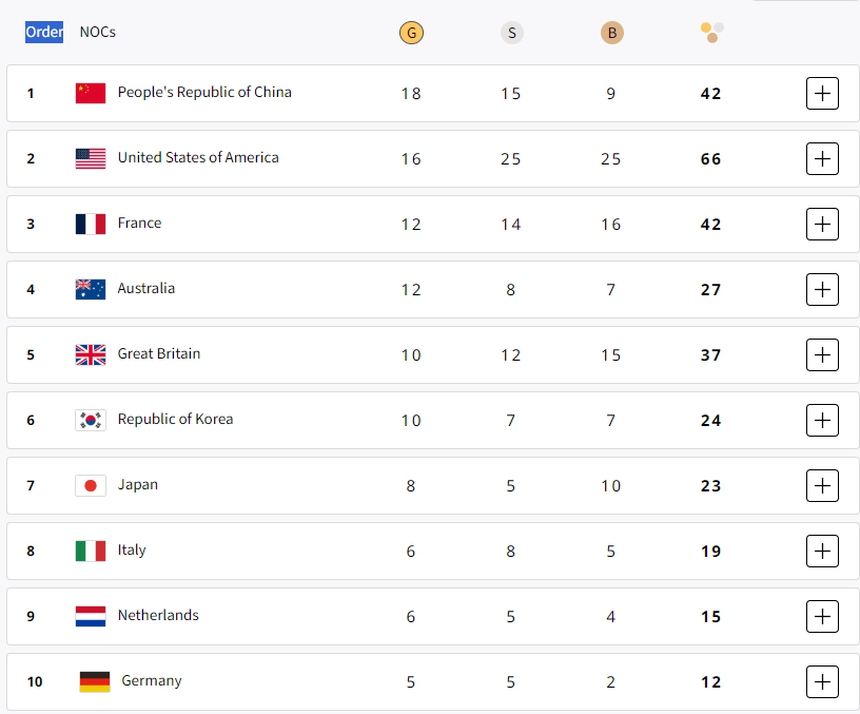Click the total medals column icon
Viewport: 860px width, 714px height.
click(711, 32)
